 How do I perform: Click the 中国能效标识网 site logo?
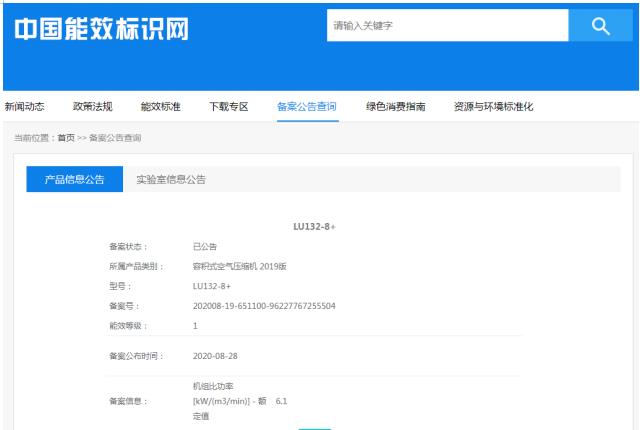(x=101, y=30)
